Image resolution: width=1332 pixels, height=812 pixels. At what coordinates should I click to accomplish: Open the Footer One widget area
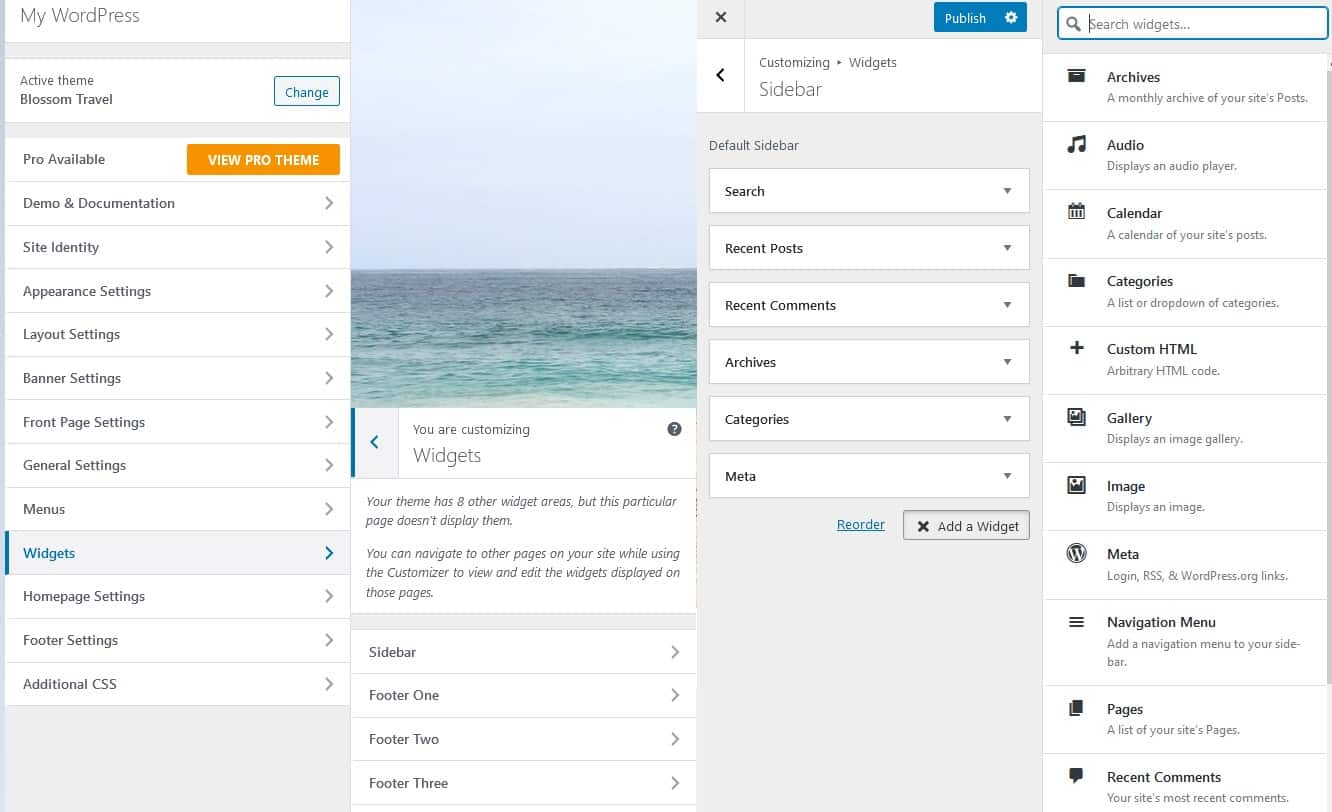(x=523, y=695)
